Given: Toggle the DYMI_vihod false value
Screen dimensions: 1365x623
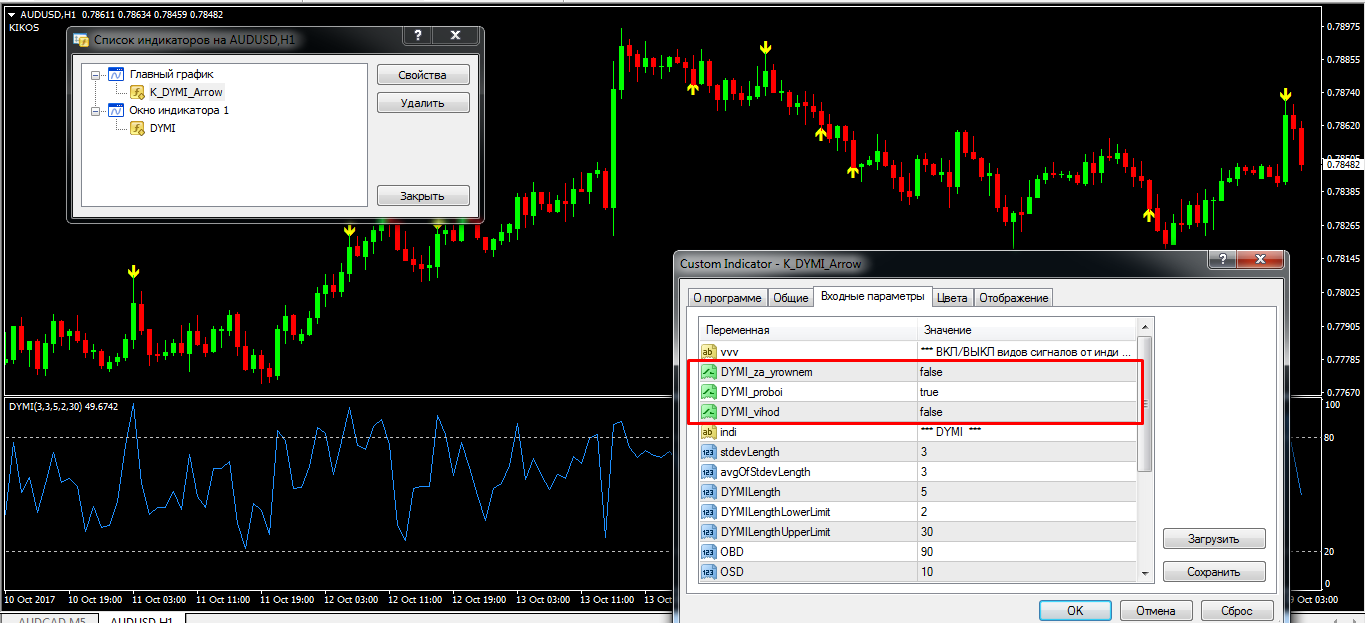Looking at the screenshot, I should (x=1027, y=412).
